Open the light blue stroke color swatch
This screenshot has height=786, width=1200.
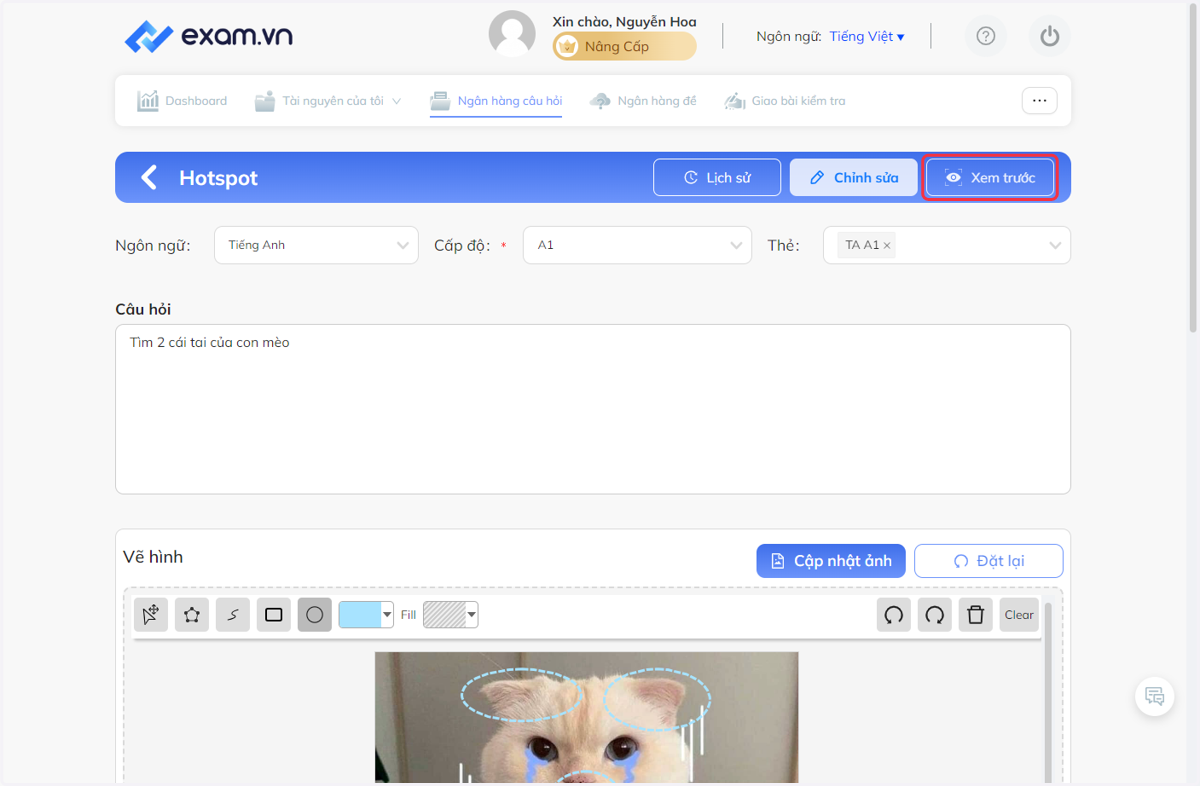(x=366, y=615)
